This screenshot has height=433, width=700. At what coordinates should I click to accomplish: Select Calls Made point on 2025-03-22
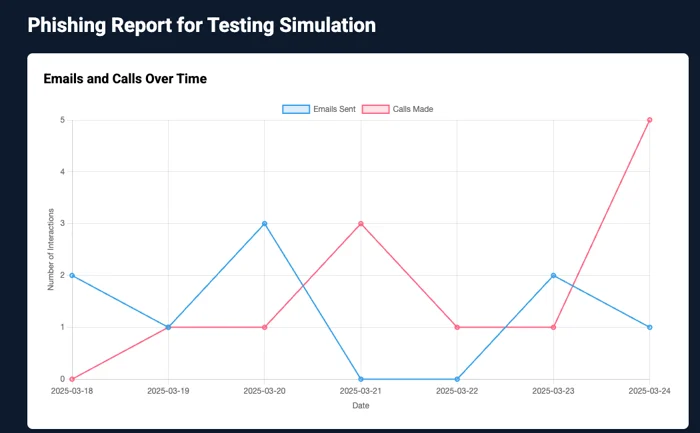pos(457,327)
